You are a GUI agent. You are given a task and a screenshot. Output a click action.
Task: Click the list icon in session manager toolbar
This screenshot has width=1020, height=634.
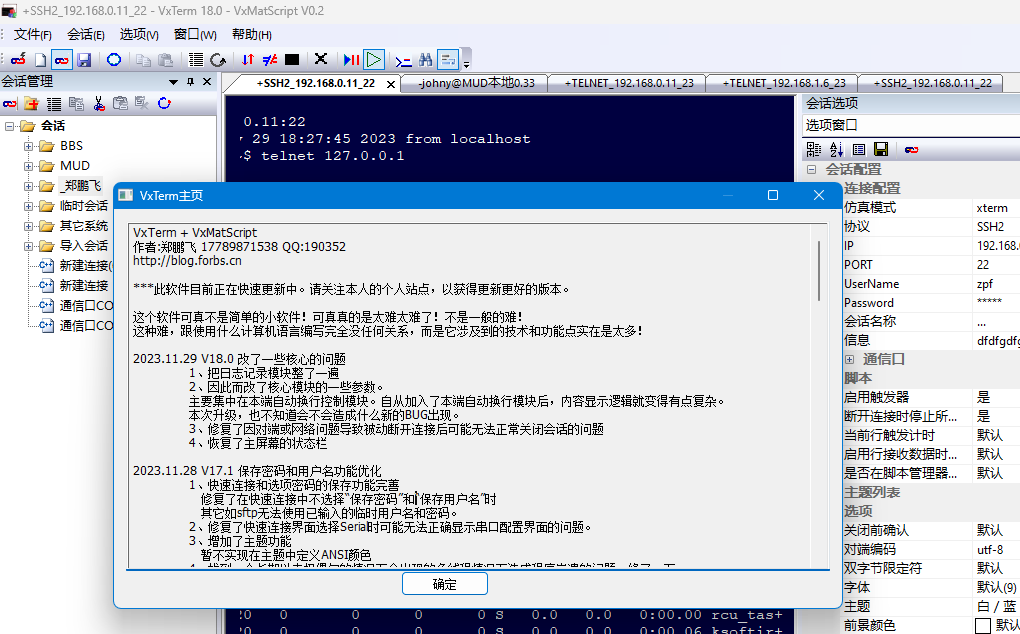click(54, 103)
